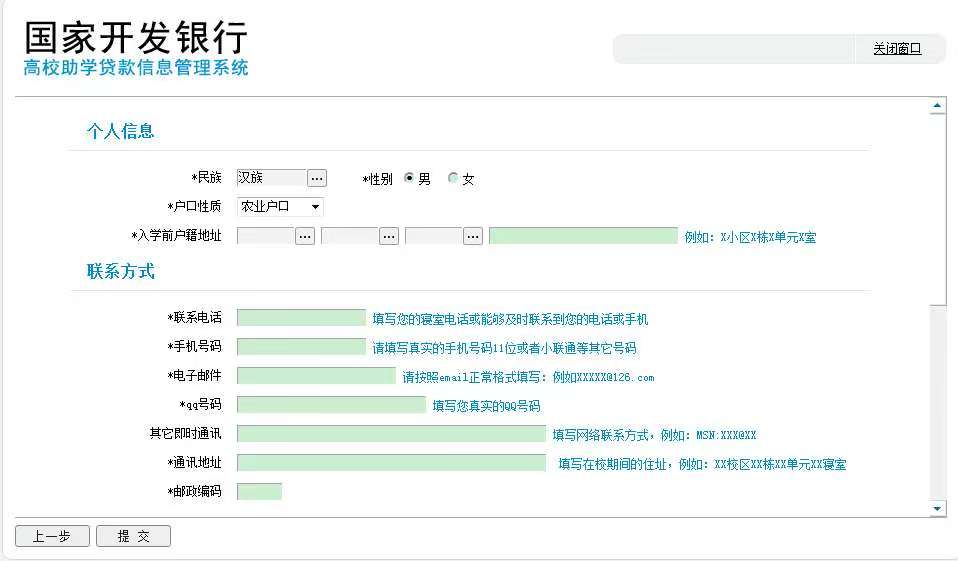Click the 邮政编码 input field
Viewport: 958px width, 561px height.
[x=259, y=492]
